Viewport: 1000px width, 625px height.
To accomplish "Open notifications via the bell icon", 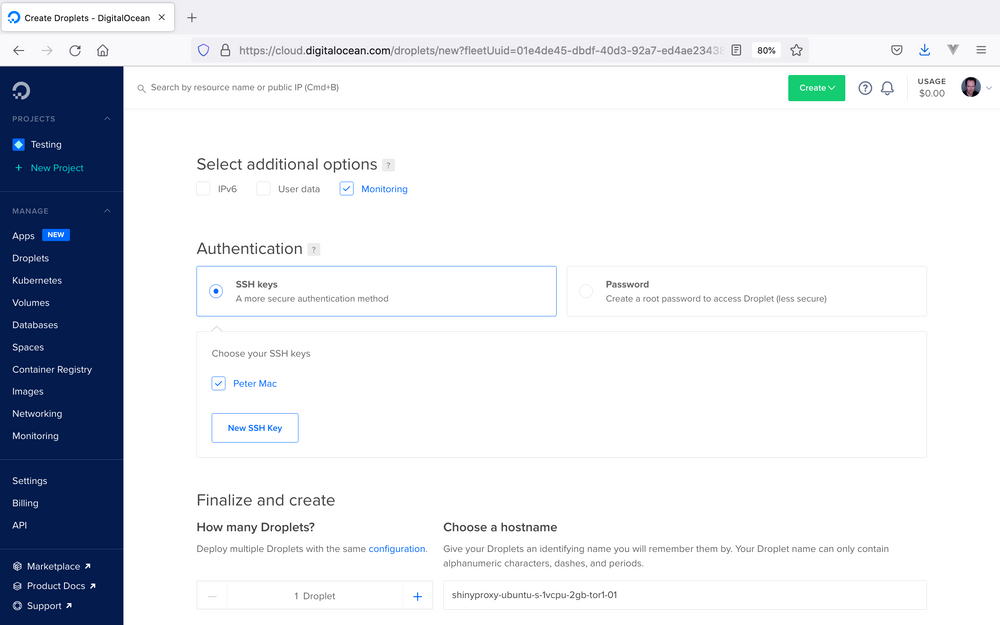I will pos(887,88).
